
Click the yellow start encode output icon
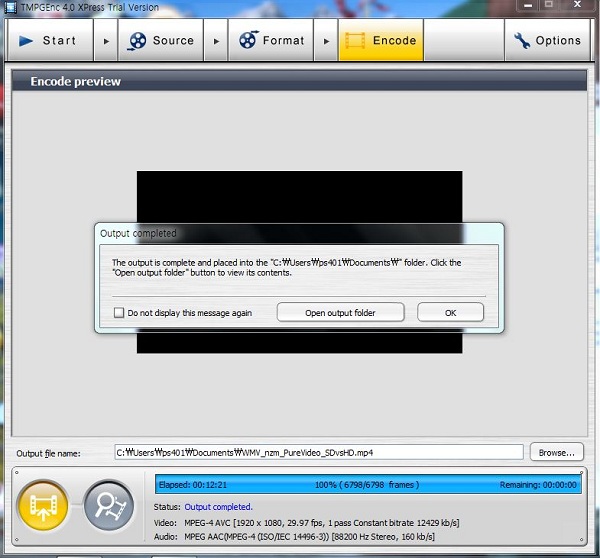43,506
